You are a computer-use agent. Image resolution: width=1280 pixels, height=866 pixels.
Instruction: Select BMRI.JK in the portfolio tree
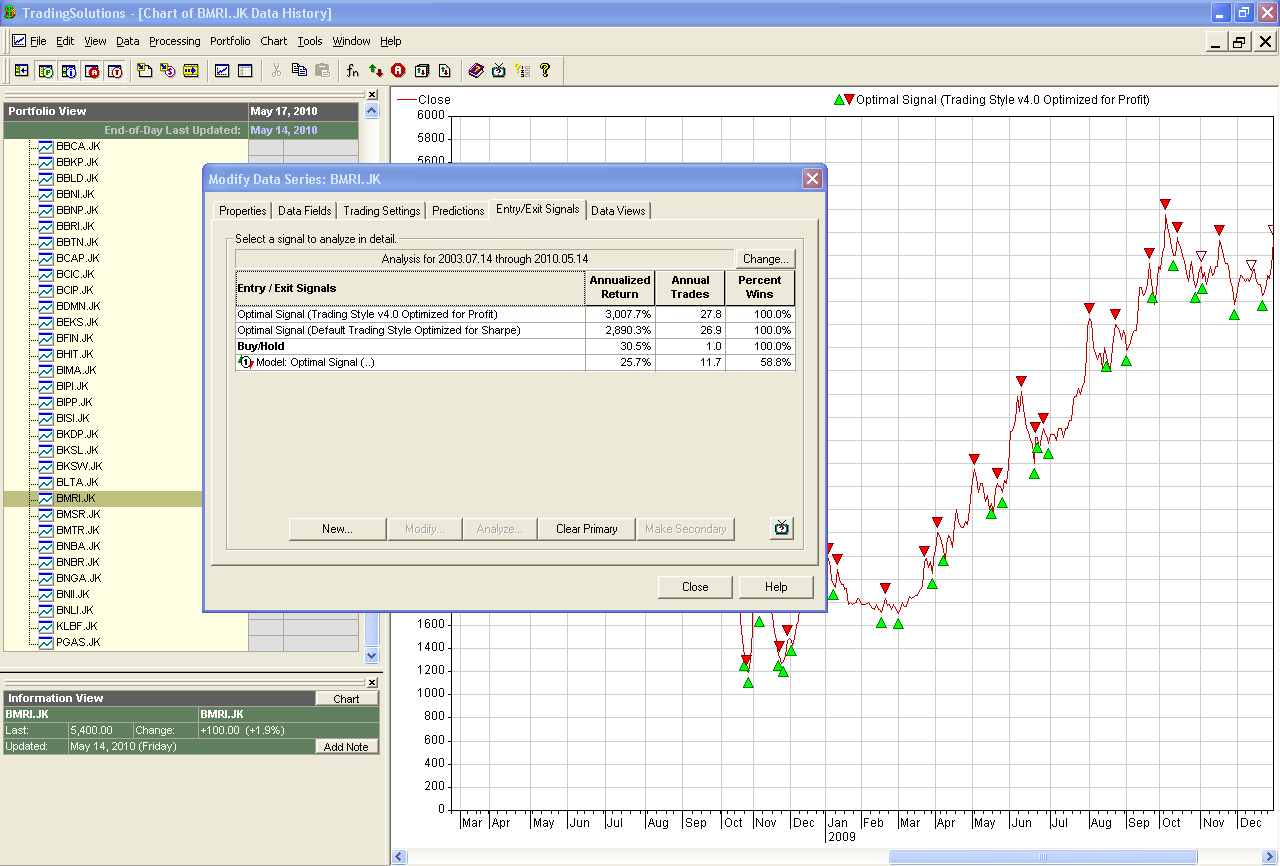click(76, 498)
